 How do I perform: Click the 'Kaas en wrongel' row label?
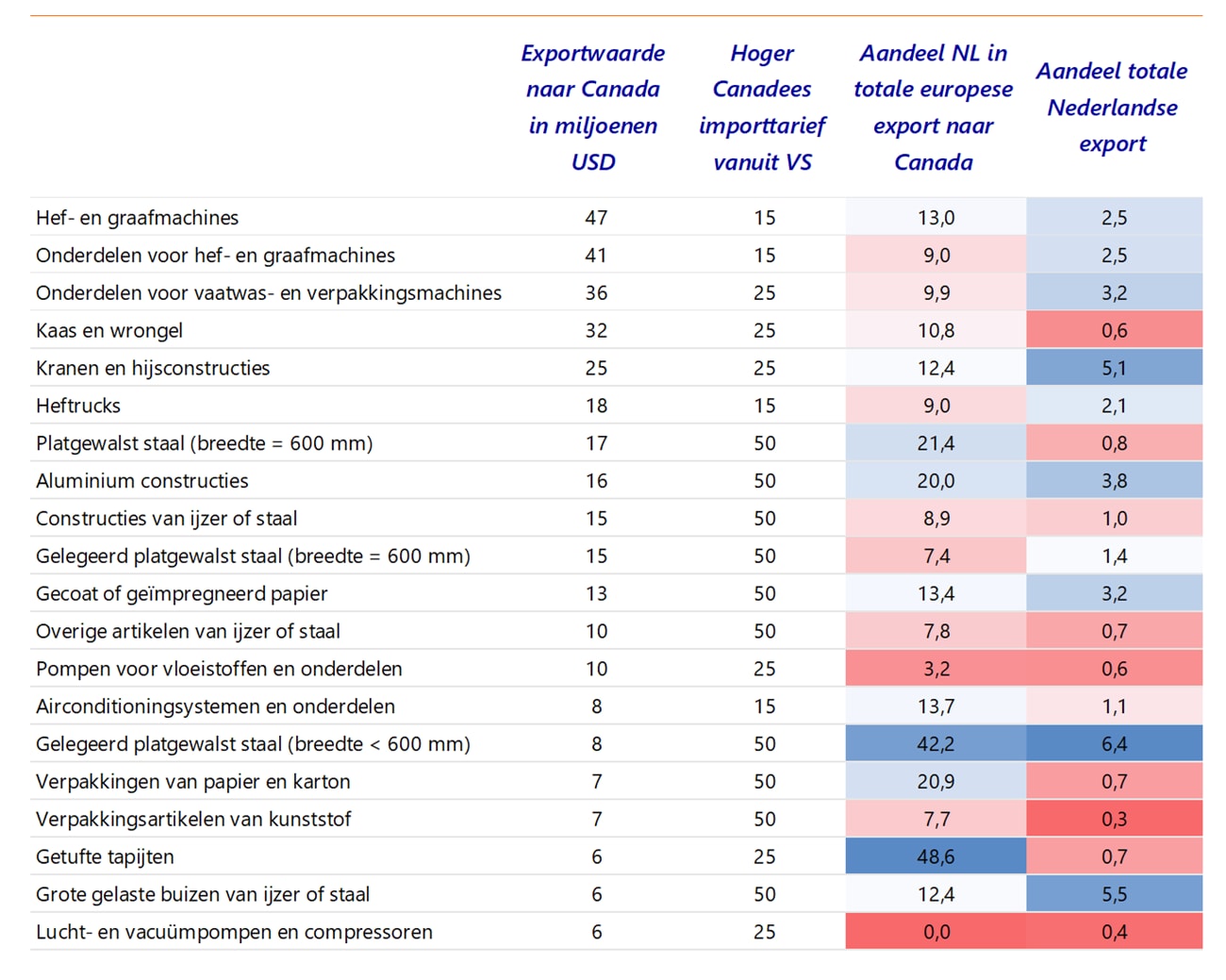tap(109, 331)
